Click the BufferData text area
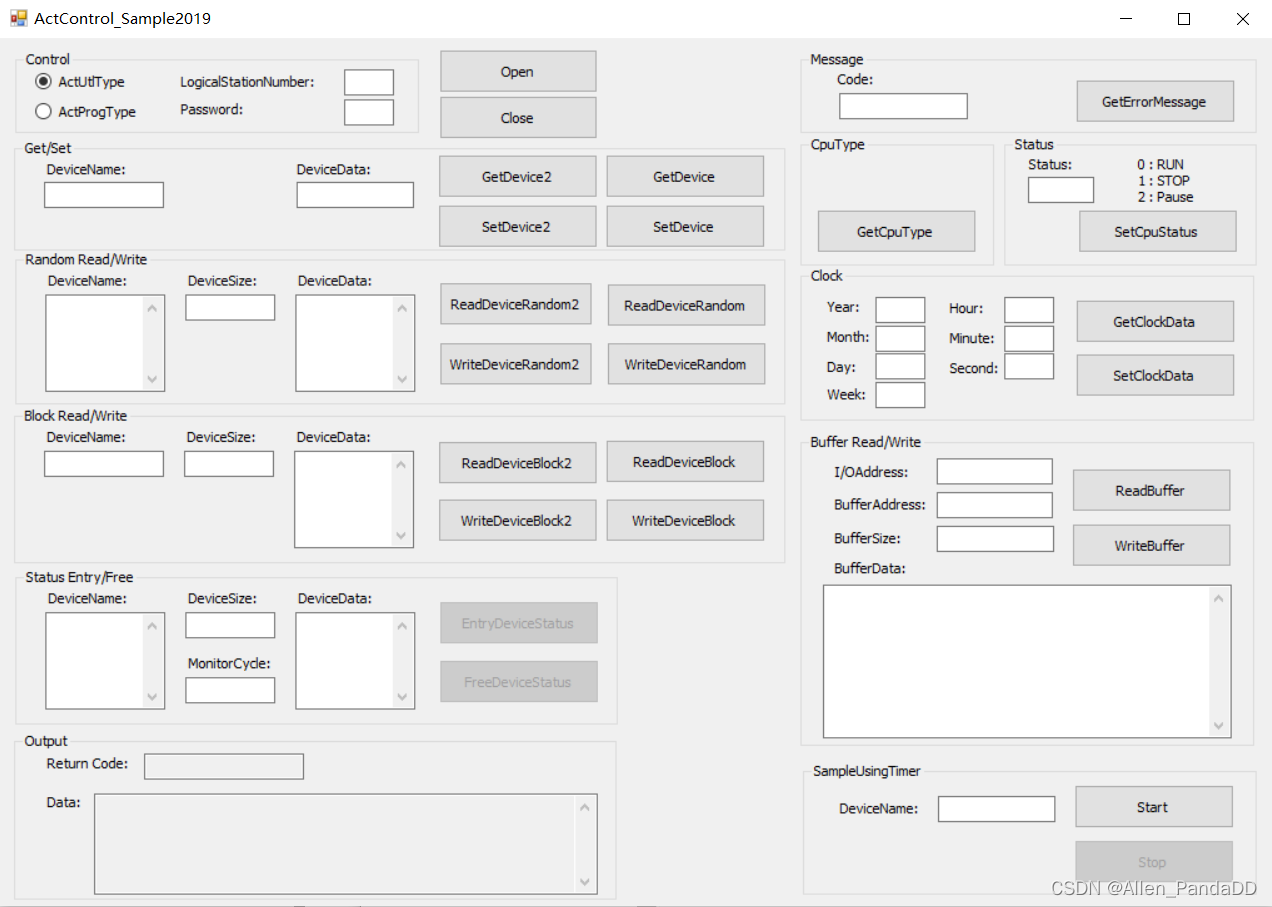Viewport: 1272px width, 907px height. 1027,661
